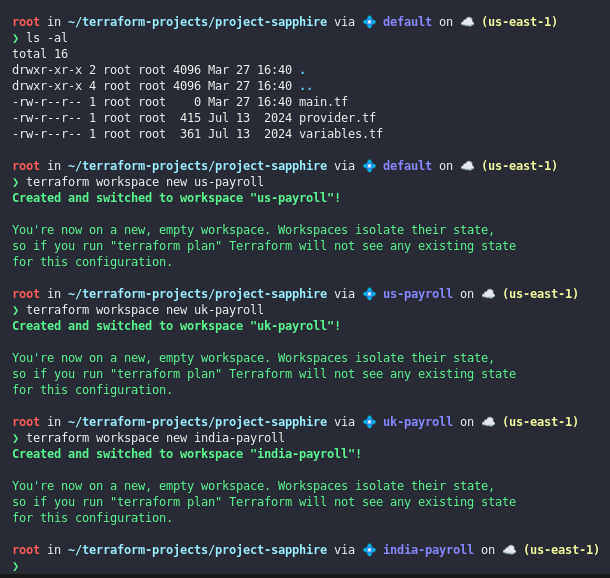Click the 'terraform workspace new us-payroll' command
Image resolution: width=610 pixels, height=578 pixels.
[x=145, y=182]
